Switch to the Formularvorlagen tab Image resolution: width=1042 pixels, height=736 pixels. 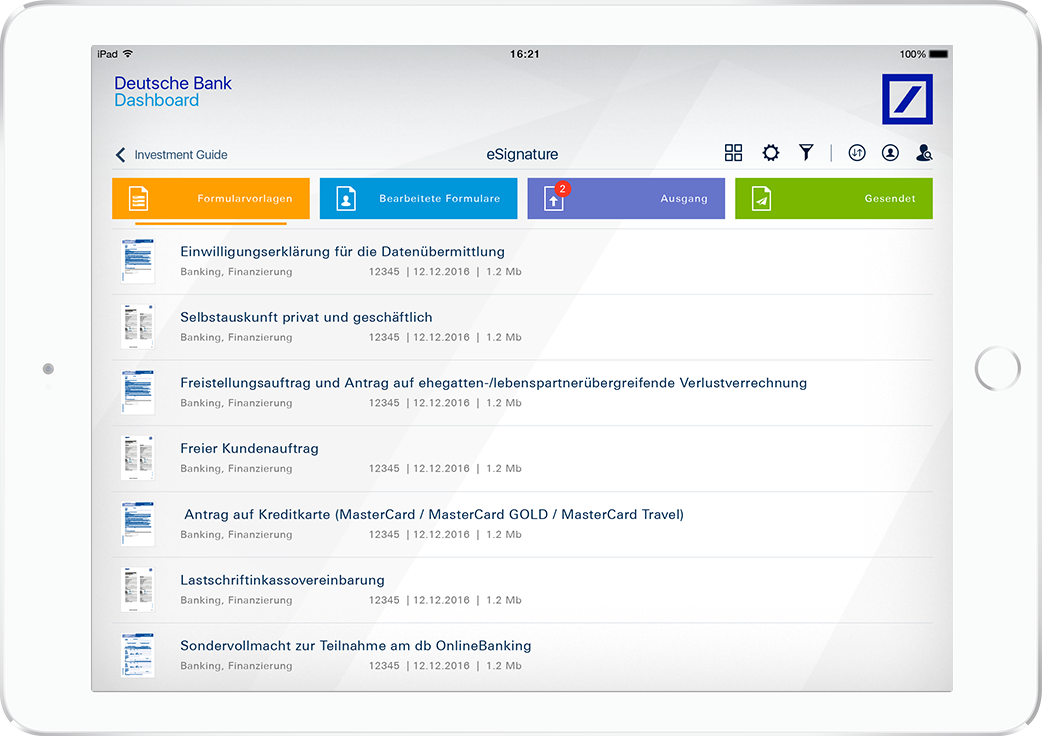point(211,198)
